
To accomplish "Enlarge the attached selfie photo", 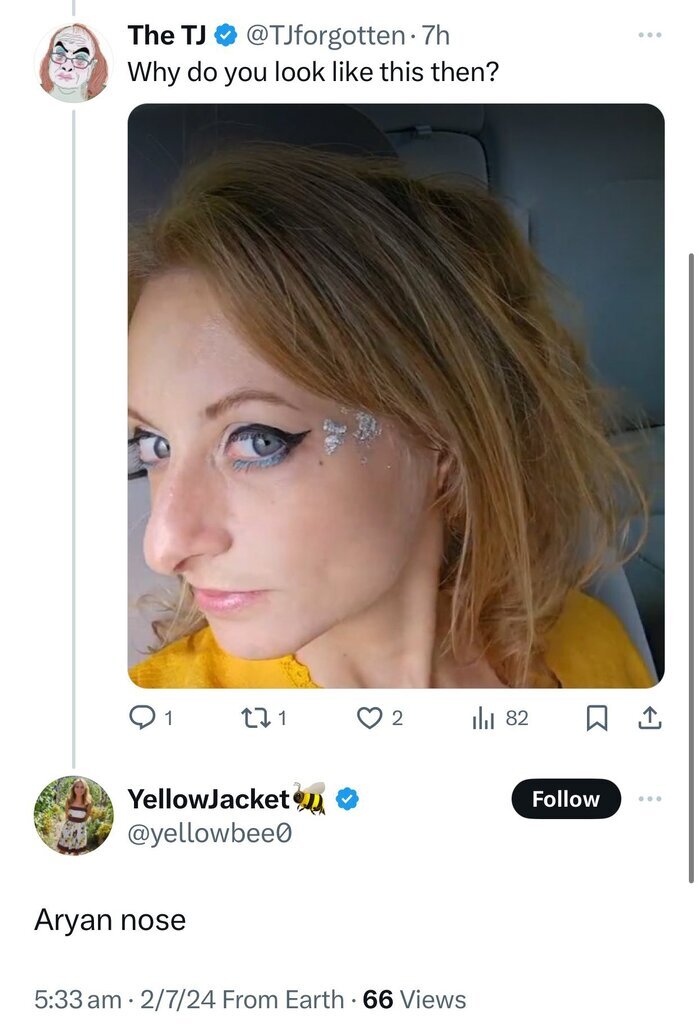I will coord(396,396).
